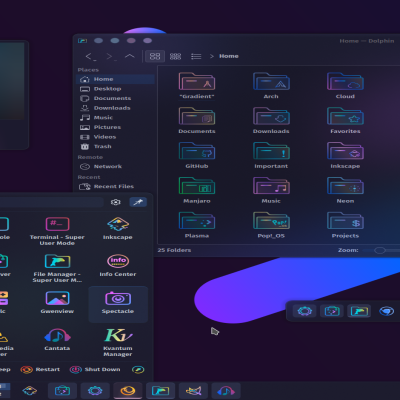Open orange ring browser icon in taskbar

coord(128,390)
